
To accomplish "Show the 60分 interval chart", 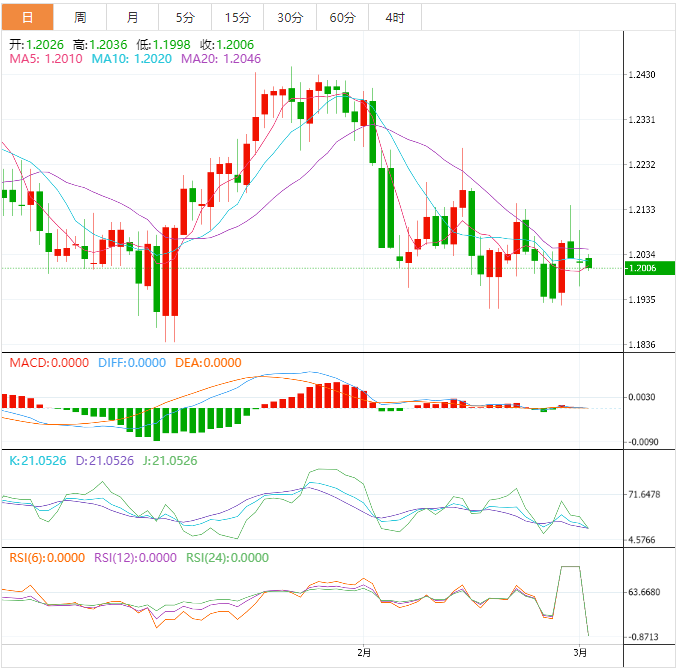I will tap(342, 18).
